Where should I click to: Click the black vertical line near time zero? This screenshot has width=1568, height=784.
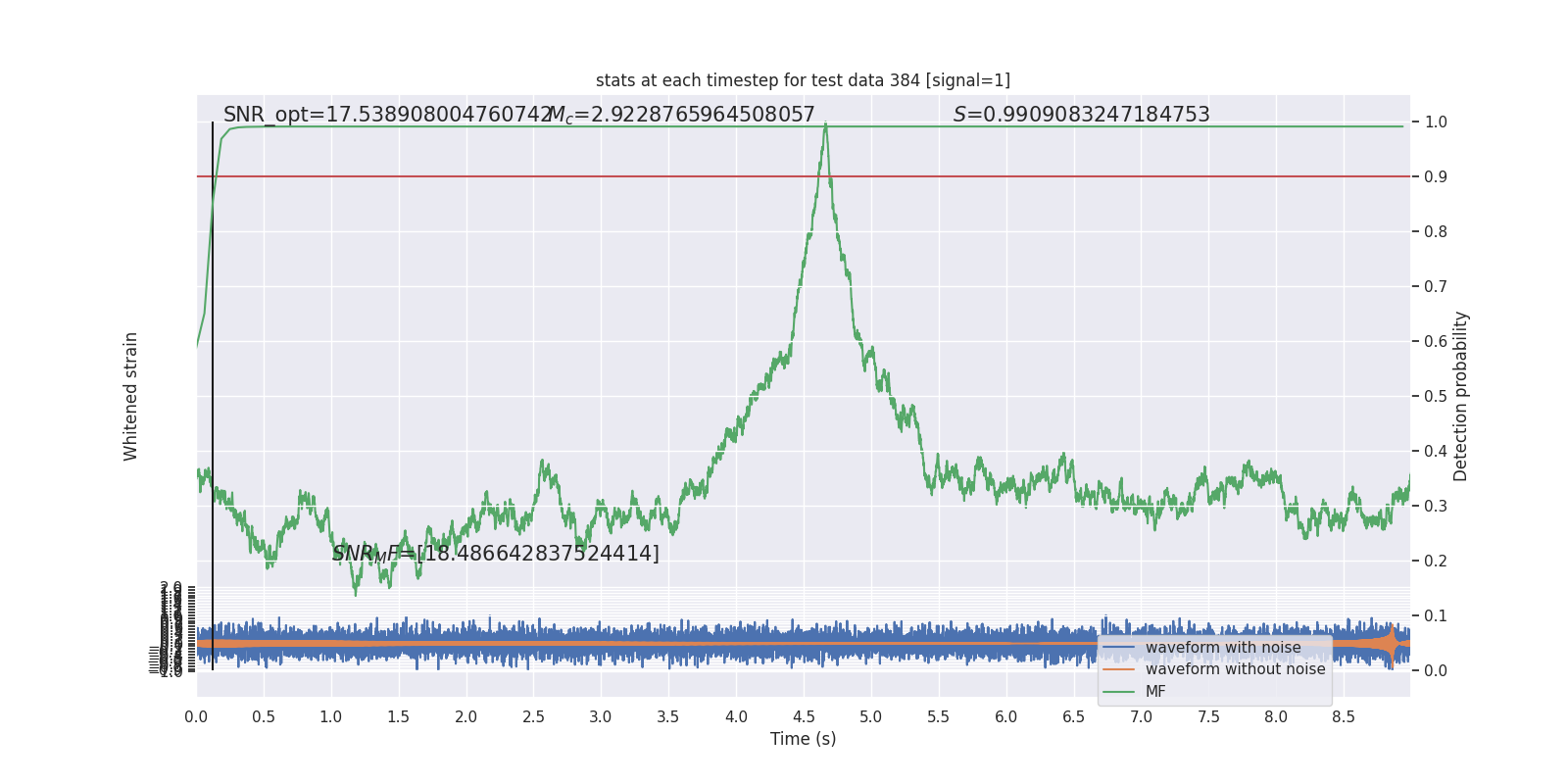[213, 396]
